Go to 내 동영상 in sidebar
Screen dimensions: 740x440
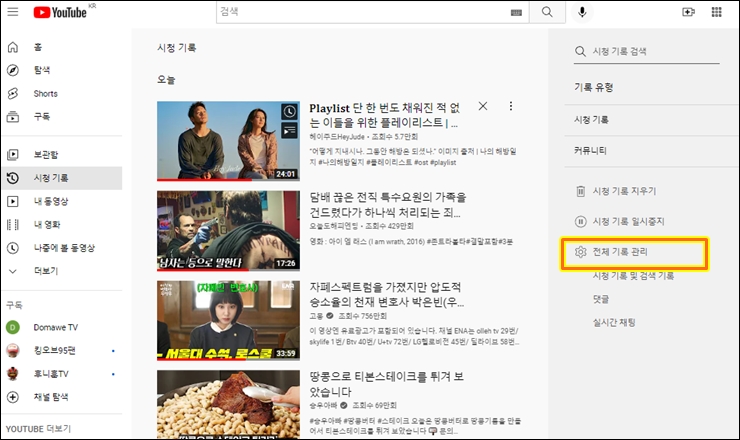tap(51, 202)
